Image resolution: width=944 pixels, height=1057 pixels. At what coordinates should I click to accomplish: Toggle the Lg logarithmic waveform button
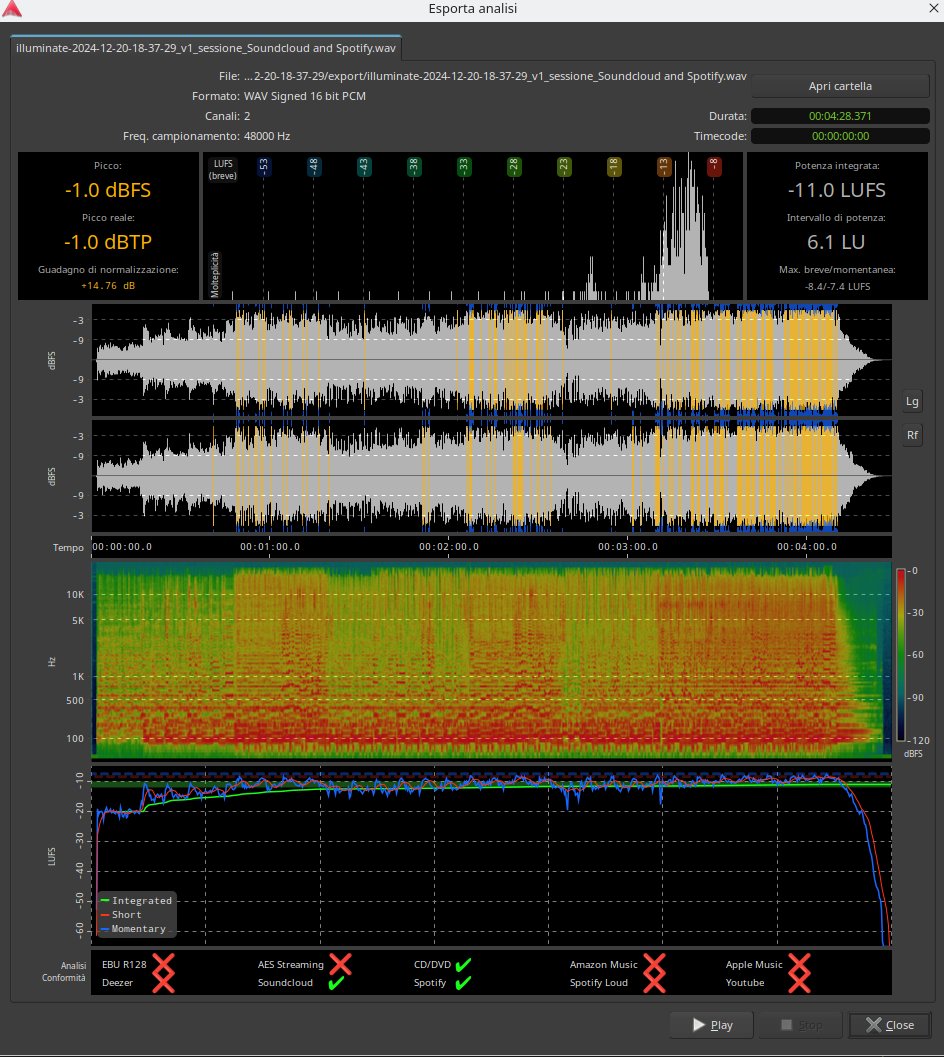click(912, 401)
